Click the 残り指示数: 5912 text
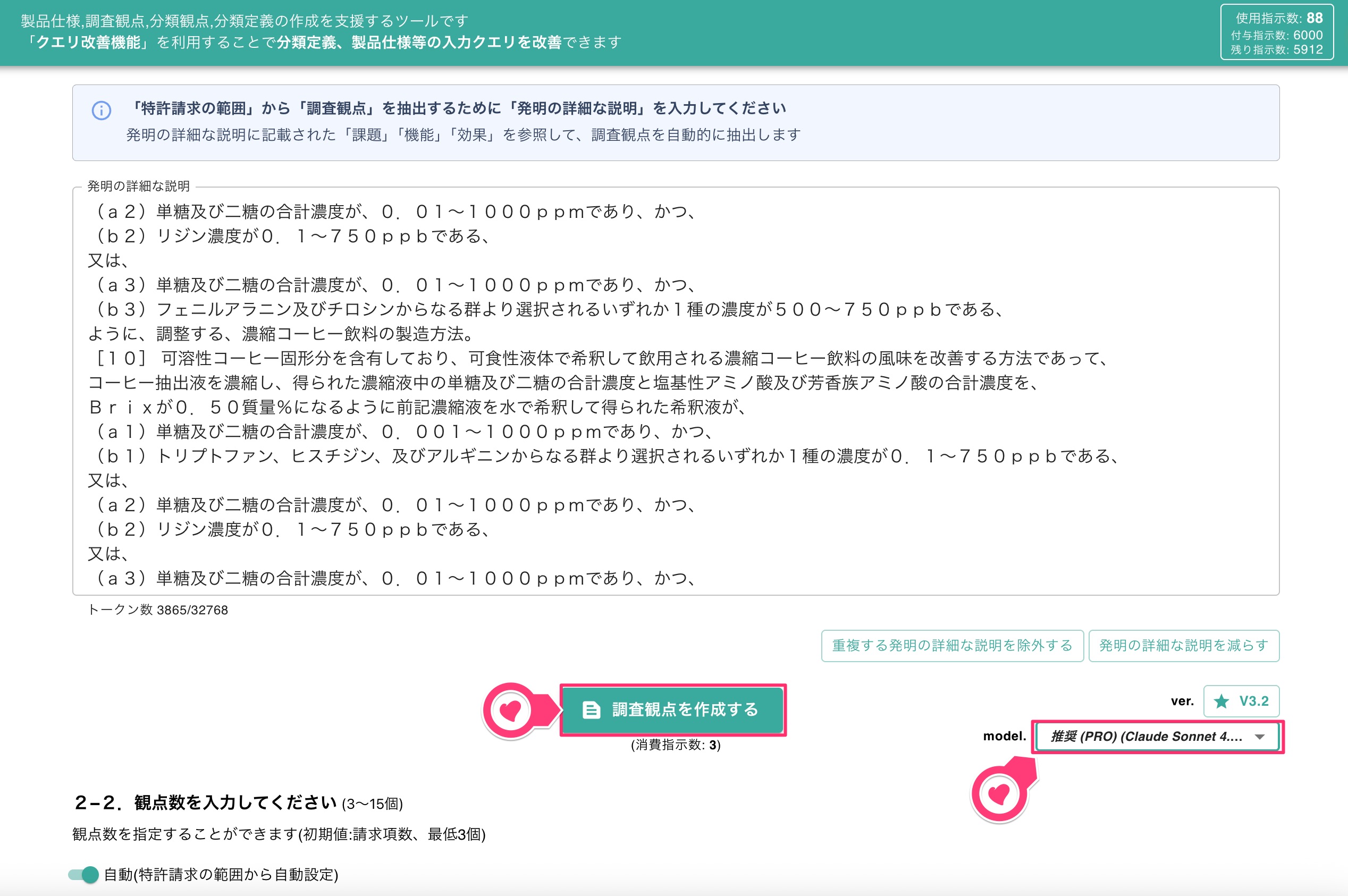Image resolution: width=1348 pixels, height=896 pixels. [1277, 50]
